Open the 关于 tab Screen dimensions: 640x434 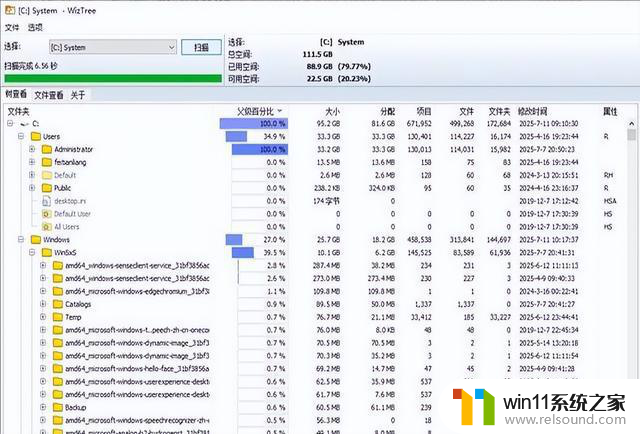78,95
